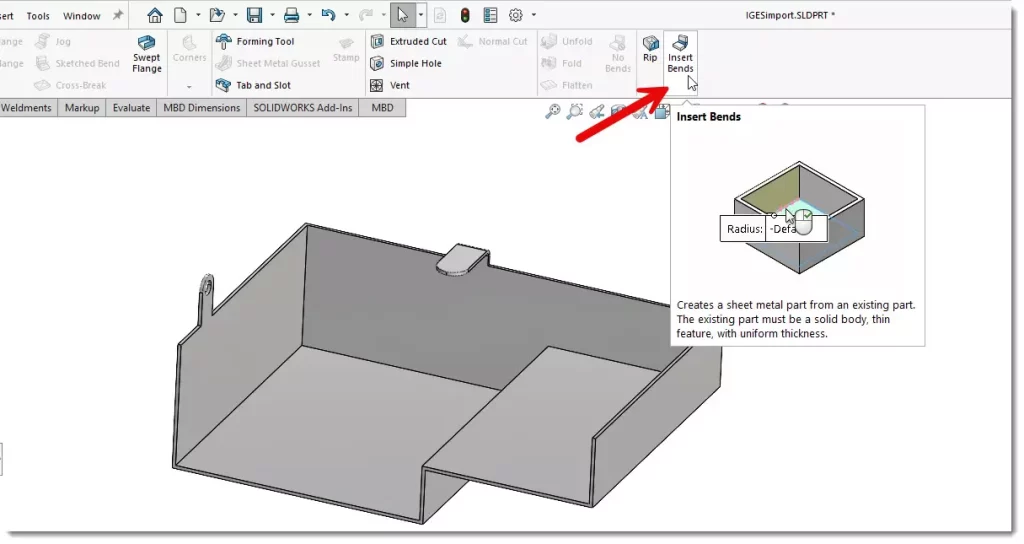Expand the Save dropdown arrow

pyautogui.click(x=272, y=15)
